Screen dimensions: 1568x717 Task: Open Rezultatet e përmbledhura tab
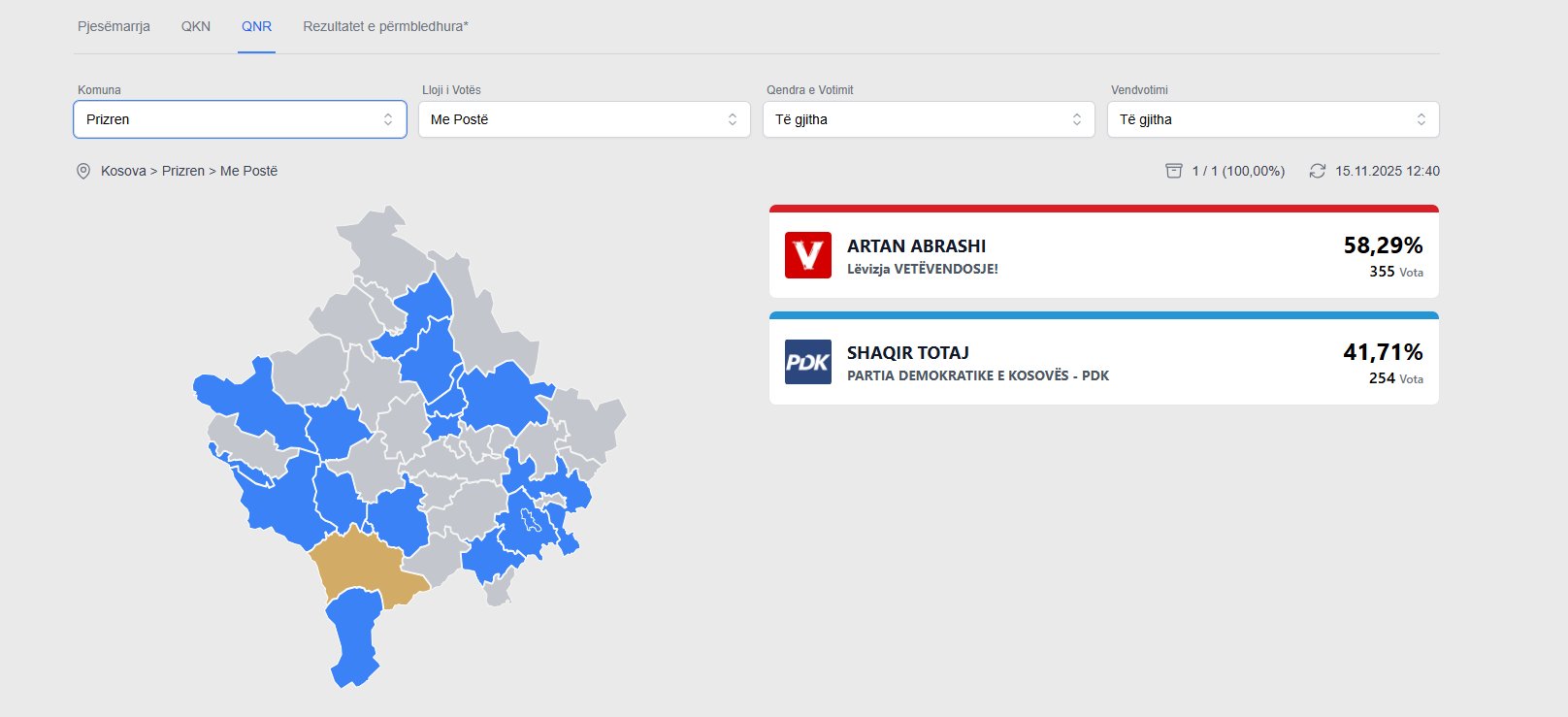tap(385, 26)
